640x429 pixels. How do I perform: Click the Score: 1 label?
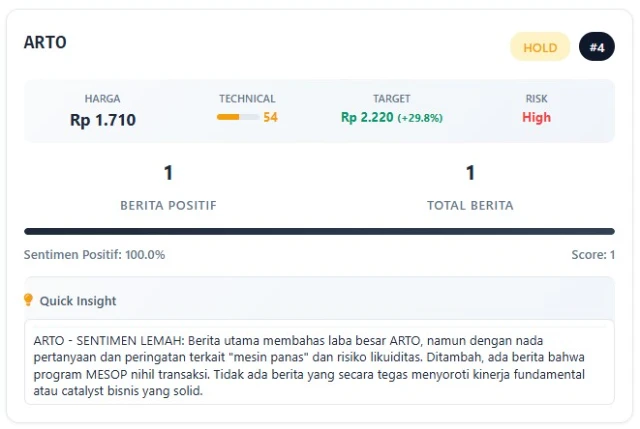[592, 255]
